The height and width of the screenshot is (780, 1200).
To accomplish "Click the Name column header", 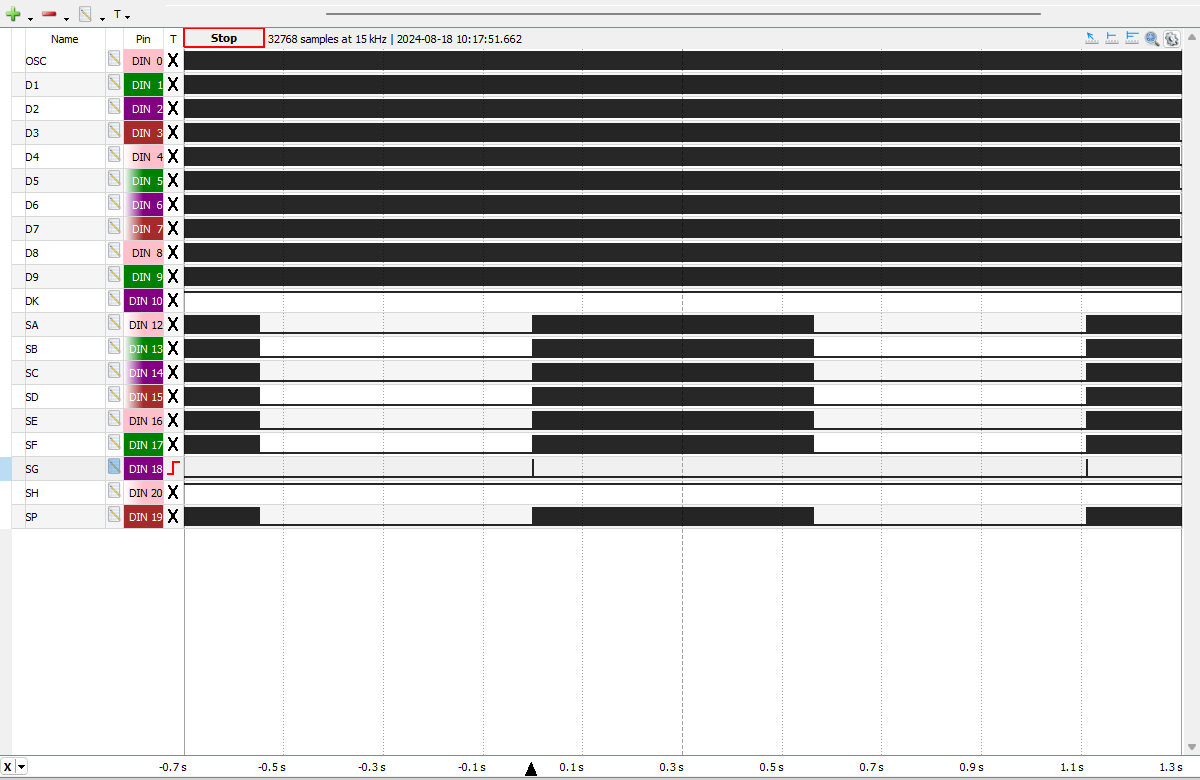I will (64, 39).
